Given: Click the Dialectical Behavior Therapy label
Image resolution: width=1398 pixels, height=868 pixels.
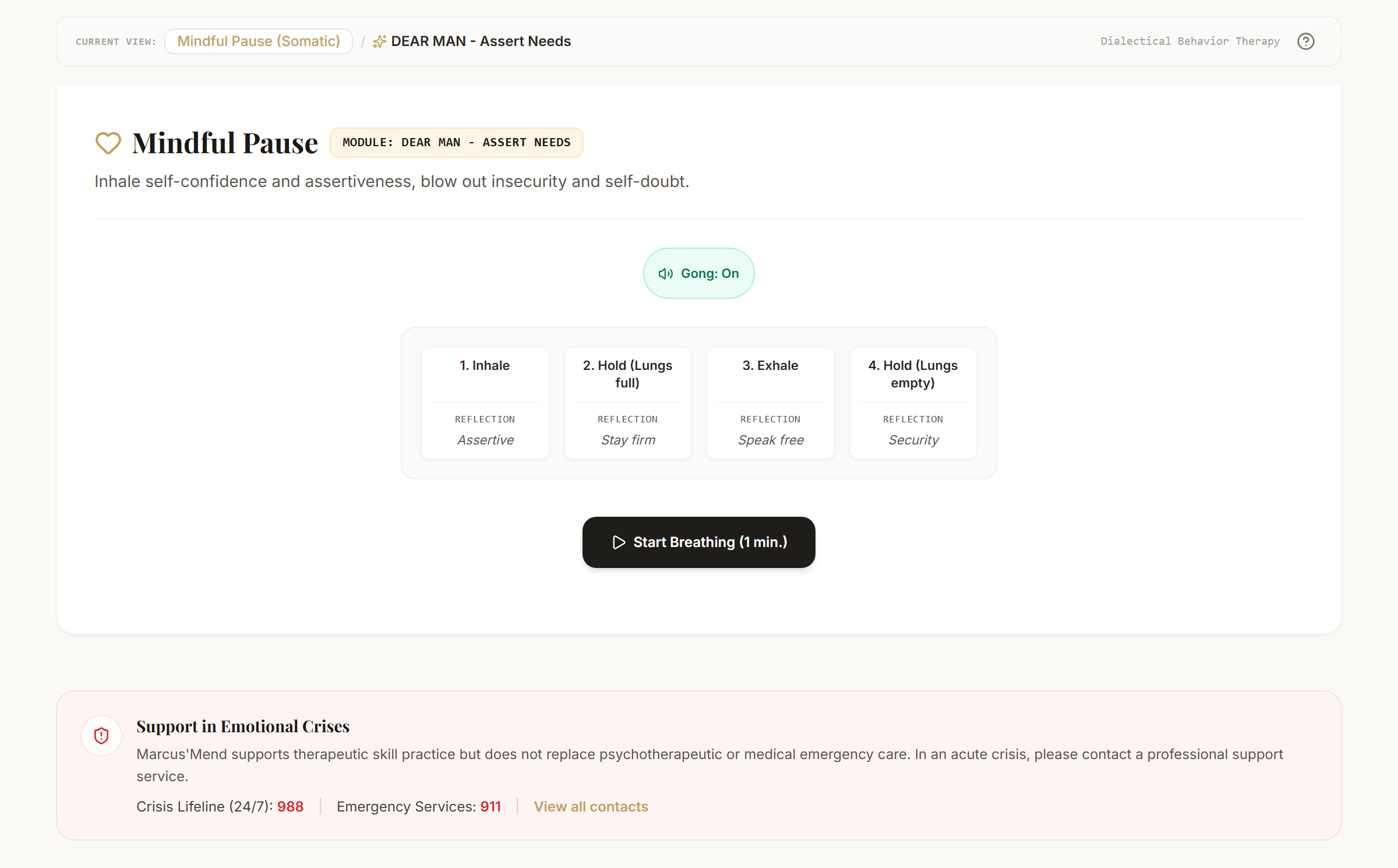Looking at the screenshot, I should tap(1190, 41).
